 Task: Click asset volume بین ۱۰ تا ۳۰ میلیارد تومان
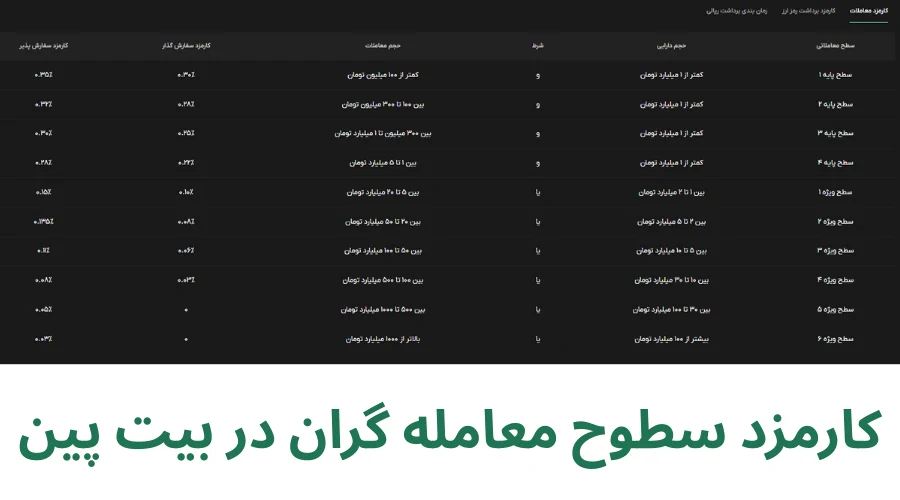671,280
